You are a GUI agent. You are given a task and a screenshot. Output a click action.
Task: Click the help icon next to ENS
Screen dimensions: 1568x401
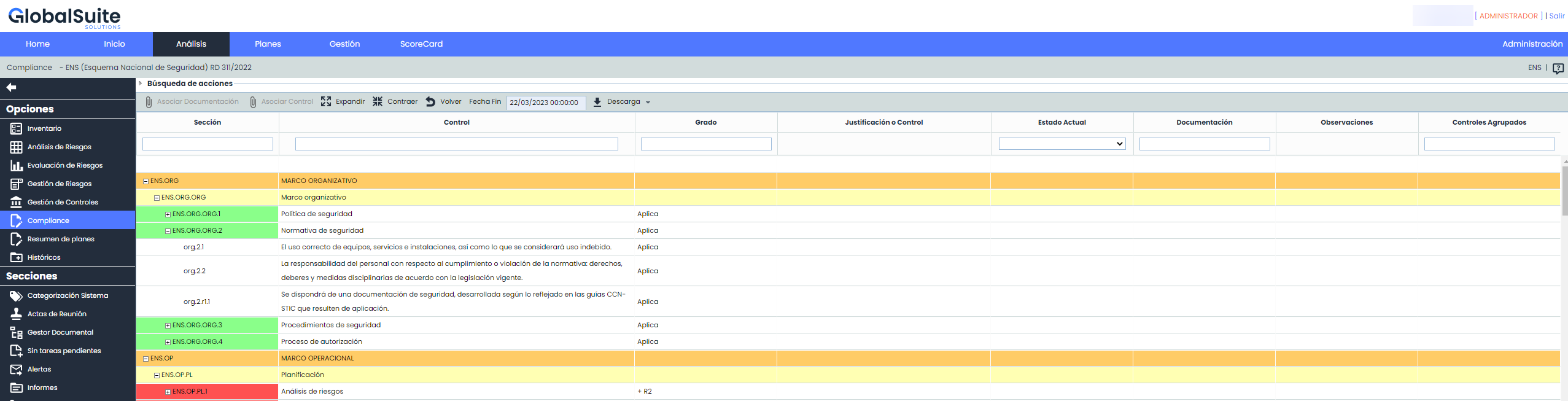(1558, 68)
